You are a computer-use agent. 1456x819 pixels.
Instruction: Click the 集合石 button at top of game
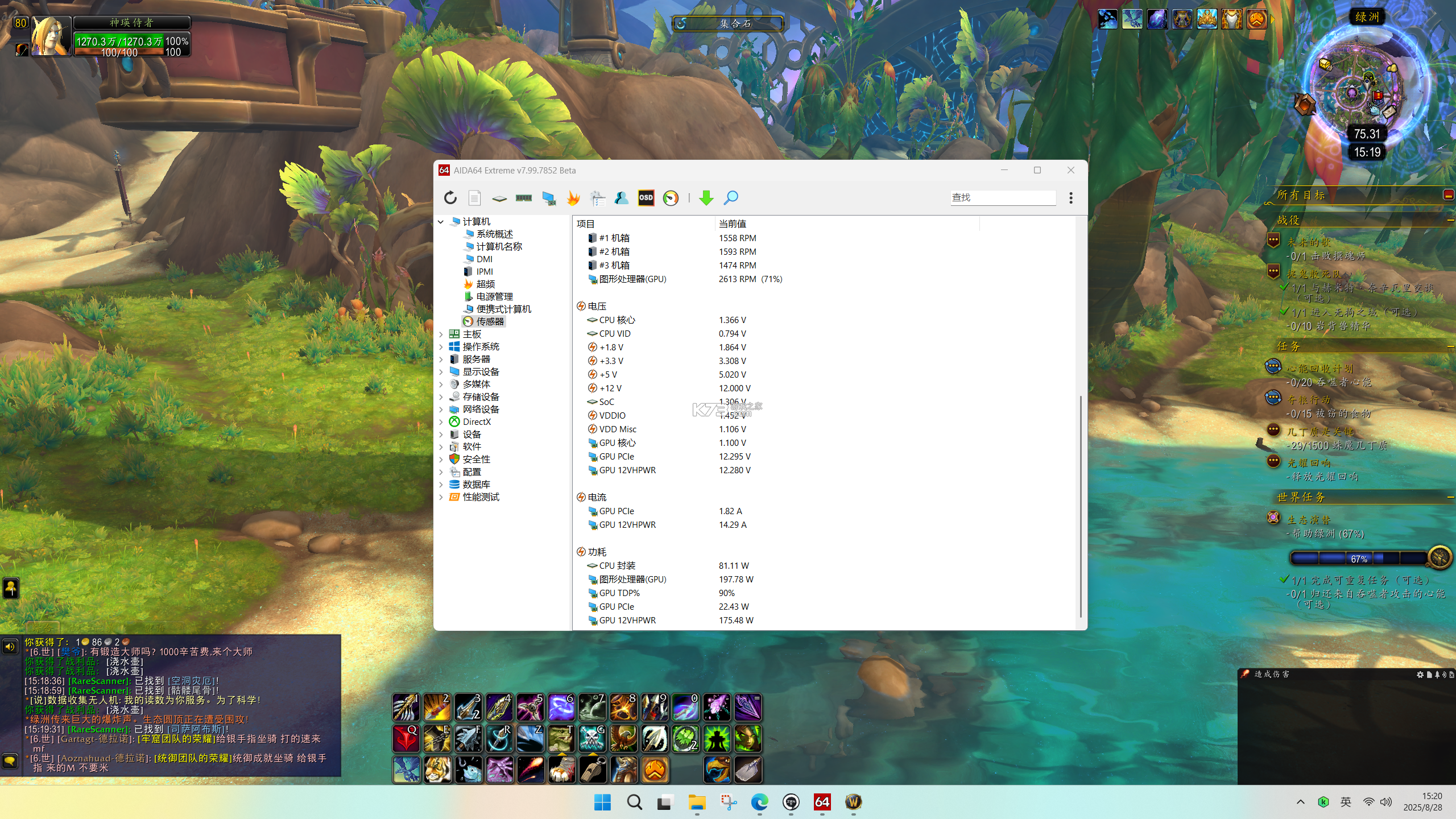[x=728, y=23]
